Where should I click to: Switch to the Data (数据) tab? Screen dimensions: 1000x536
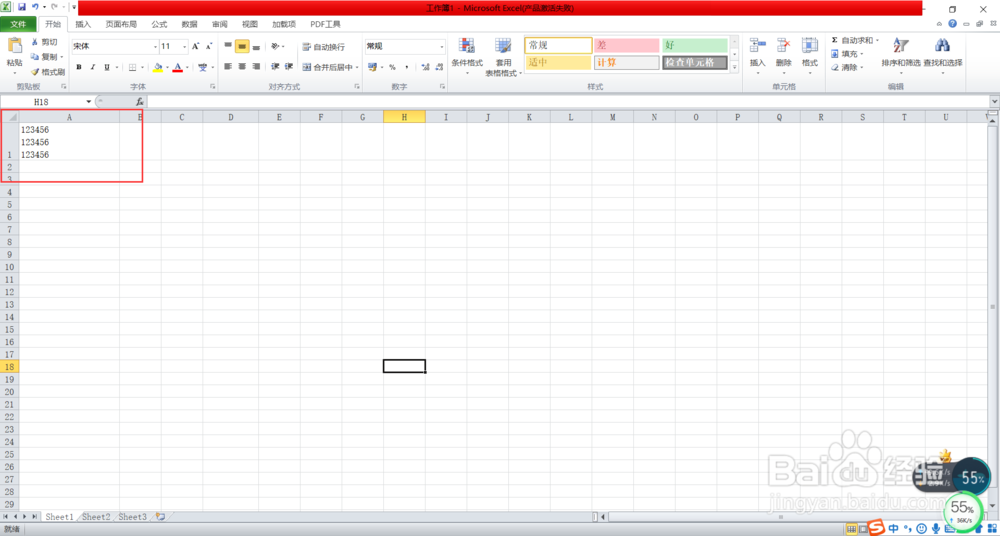click(x=189, y=24)
